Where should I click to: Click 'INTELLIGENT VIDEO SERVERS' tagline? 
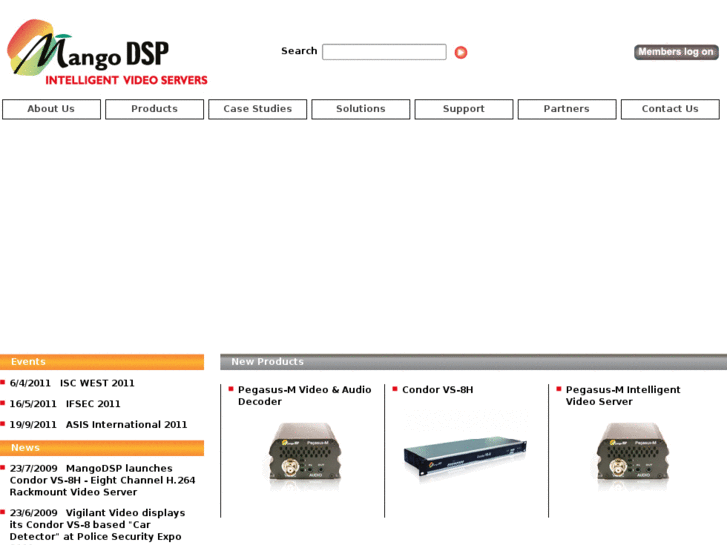[126, 80]
